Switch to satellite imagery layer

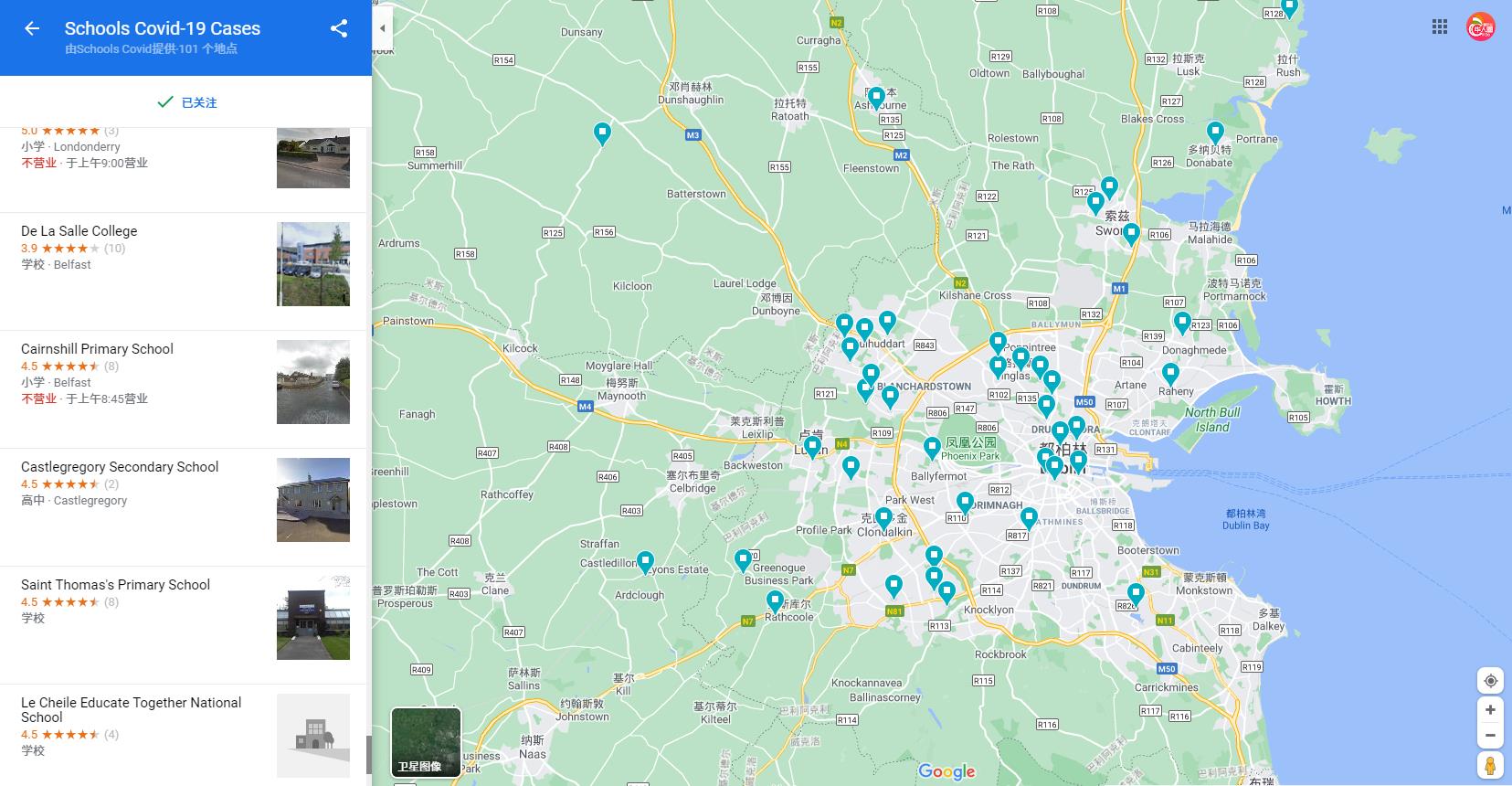click(426, 742)
